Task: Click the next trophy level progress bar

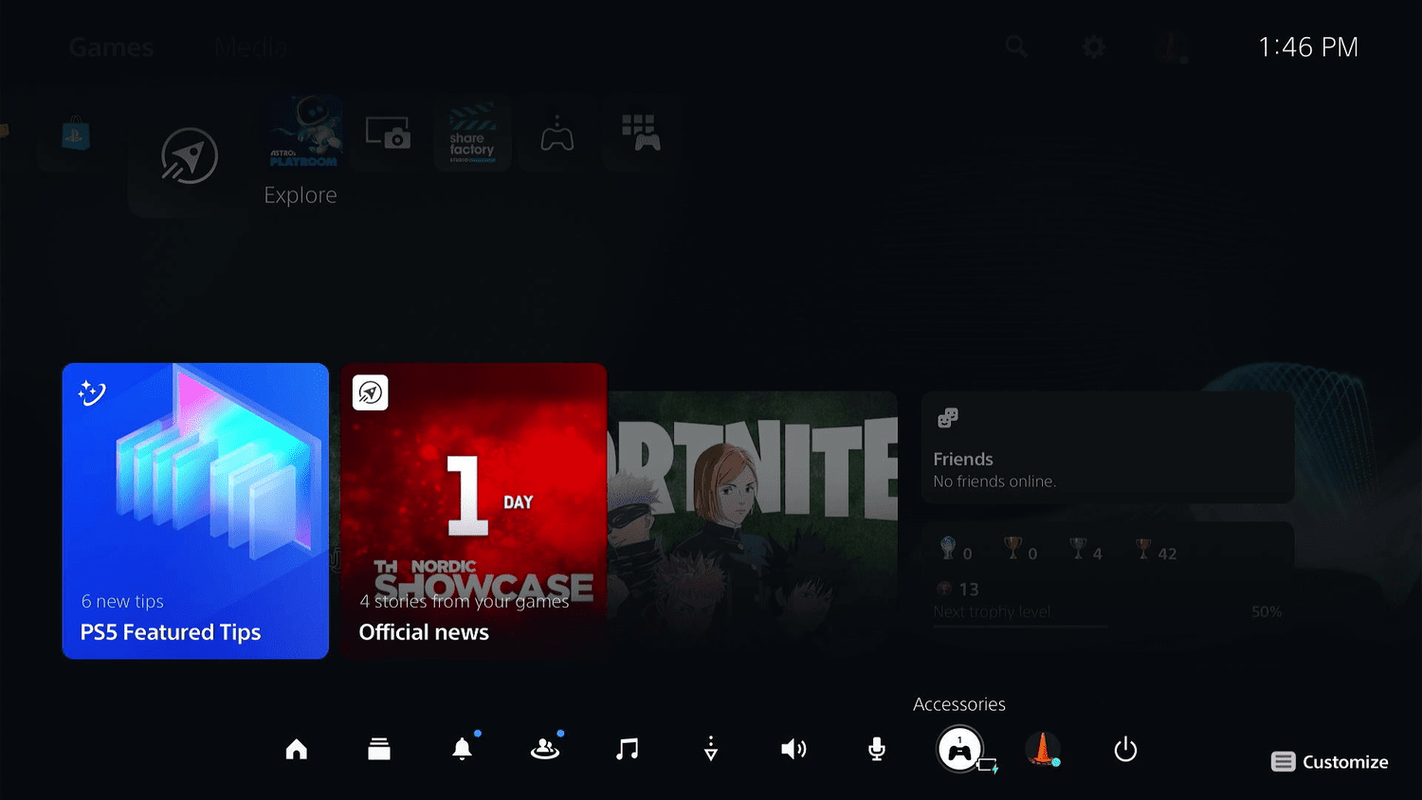Action: point(1107,627)
